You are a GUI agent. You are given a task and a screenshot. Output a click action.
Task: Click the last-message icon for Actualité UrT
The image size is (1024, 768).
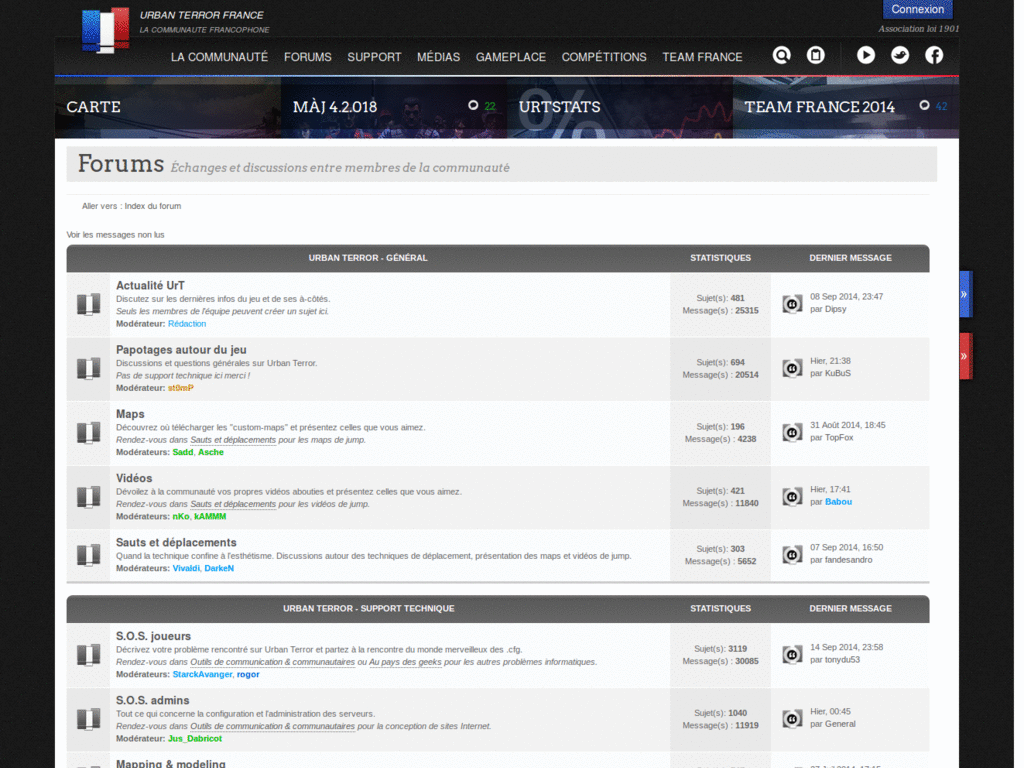(792, 304)
